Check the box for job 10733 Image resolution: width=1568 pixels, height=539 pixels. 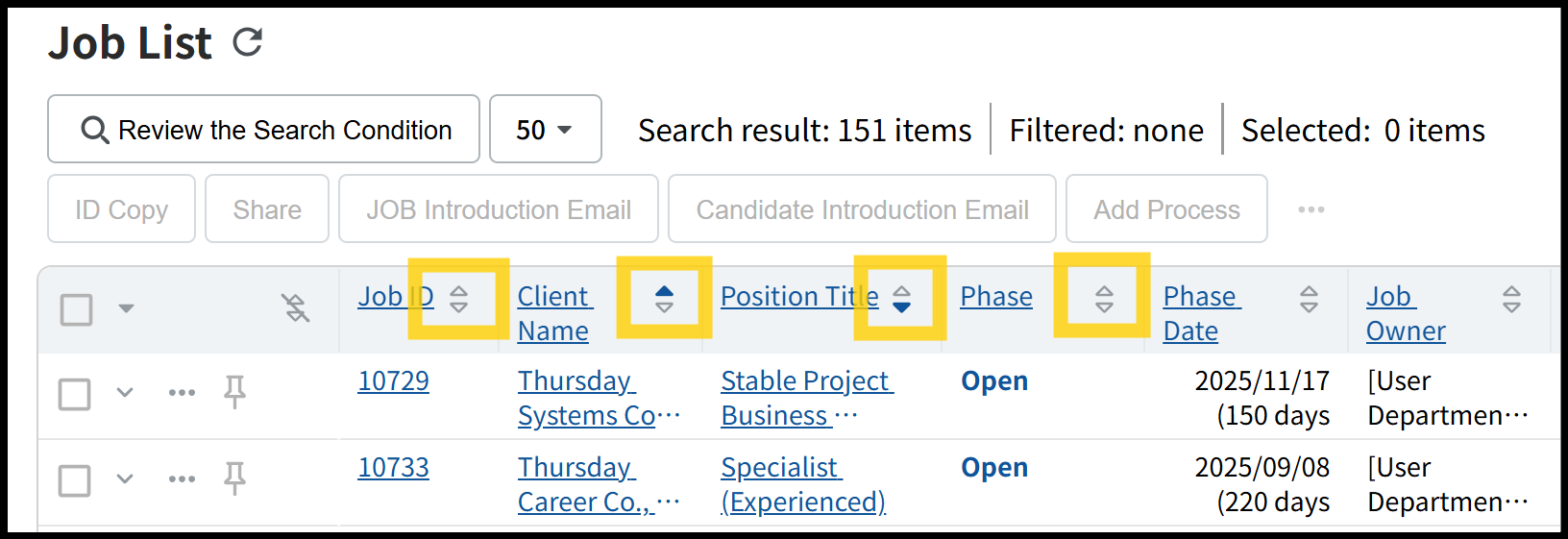click(x=75, y=480)
